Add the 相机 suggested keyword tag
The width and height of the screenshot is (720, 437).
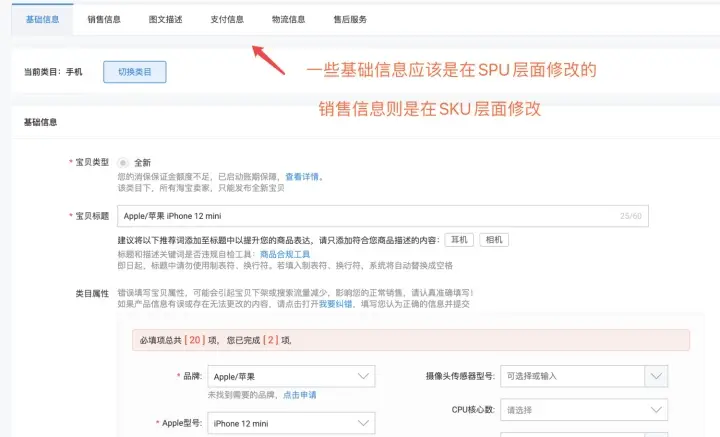494,239
